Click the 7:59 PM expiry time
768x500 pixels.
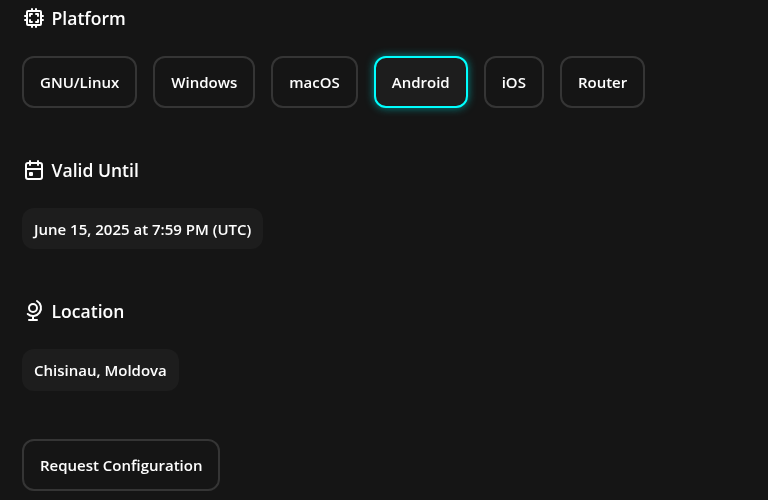(x=180, y=230)
